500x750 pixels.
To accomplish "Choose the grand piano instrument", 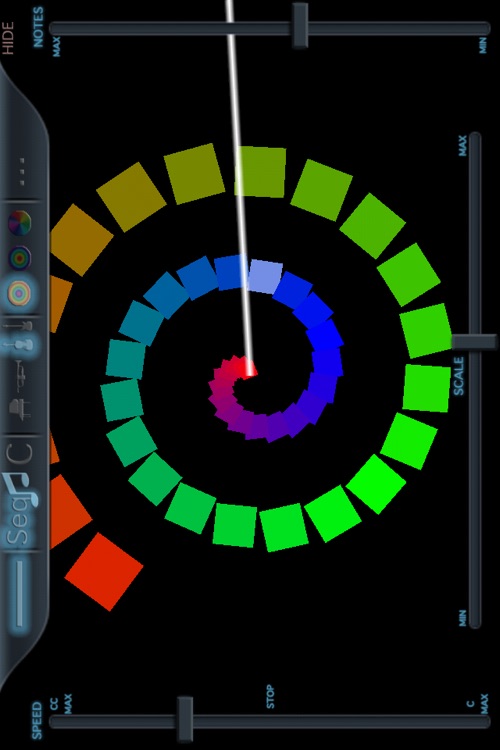I will point(20,409).
